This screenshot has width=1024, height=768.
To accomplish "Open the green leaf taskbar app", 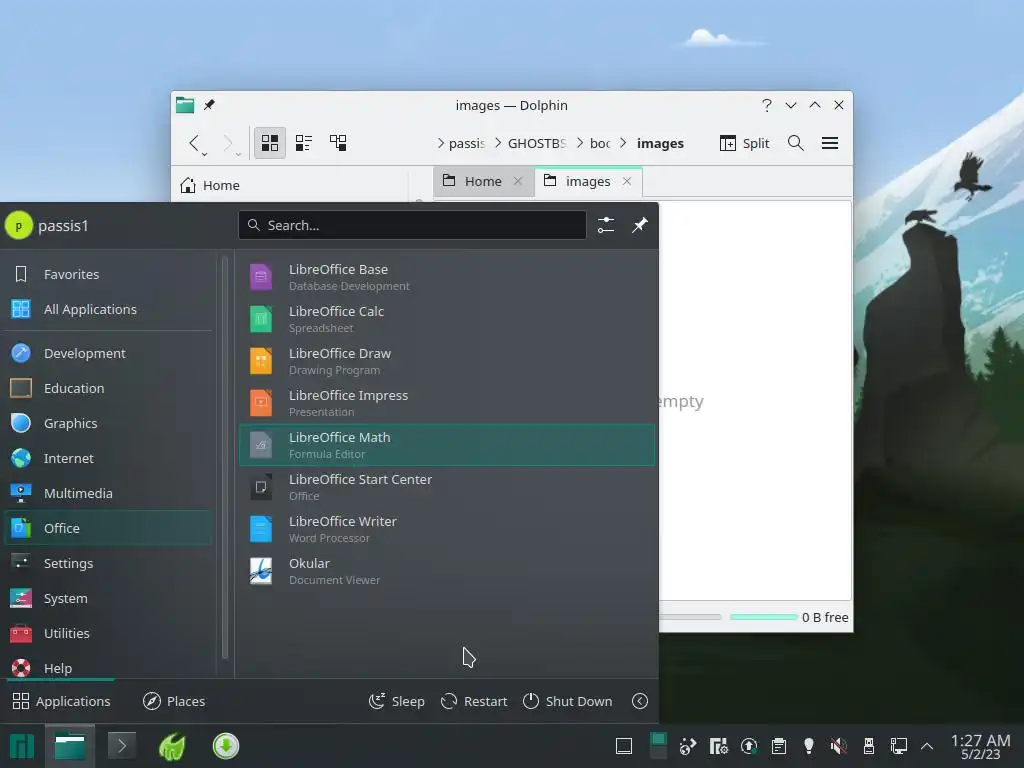I will [172, 746].
